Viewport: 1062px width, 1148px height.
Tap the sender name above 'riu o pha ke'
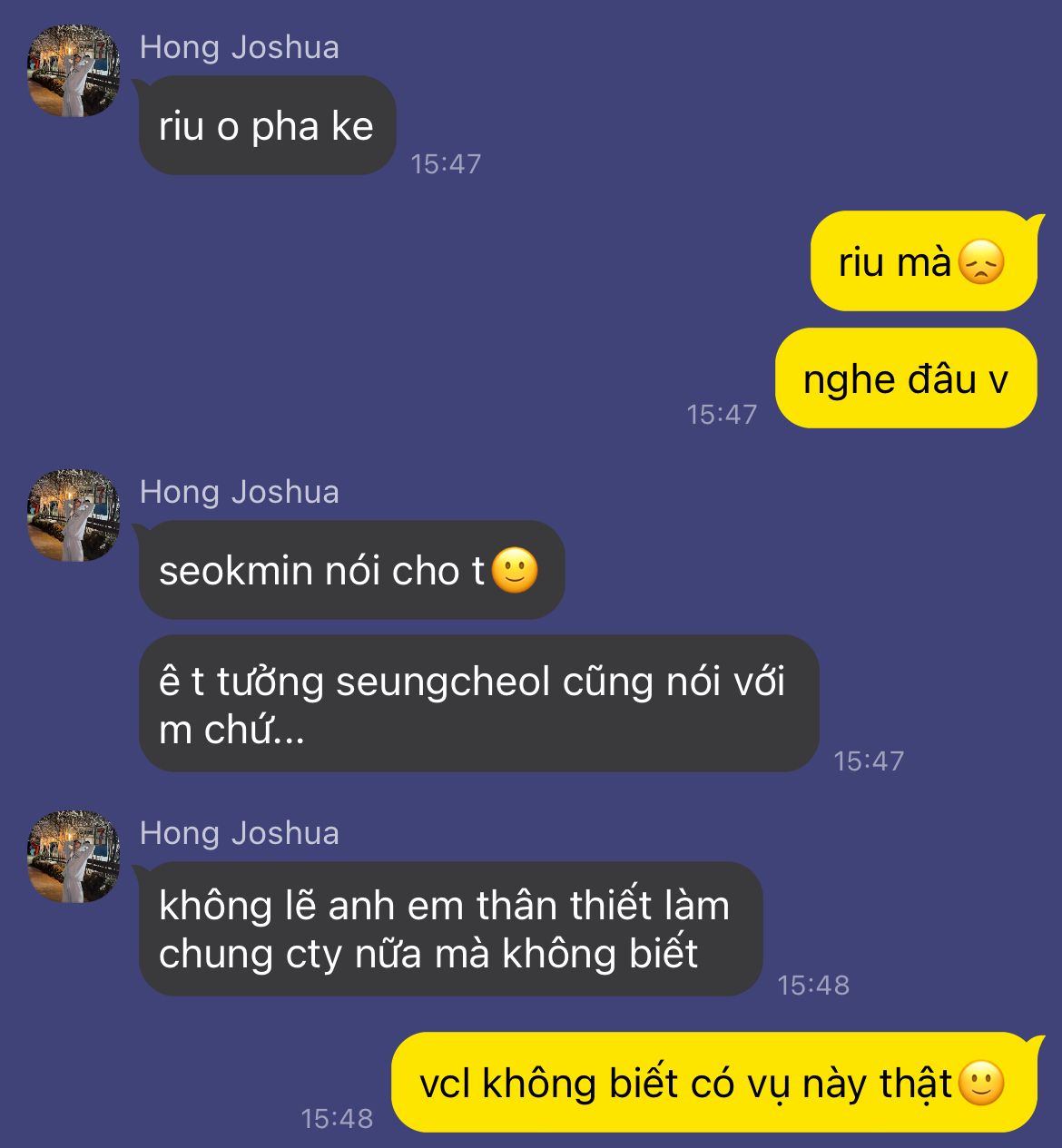tap(240, 47)
